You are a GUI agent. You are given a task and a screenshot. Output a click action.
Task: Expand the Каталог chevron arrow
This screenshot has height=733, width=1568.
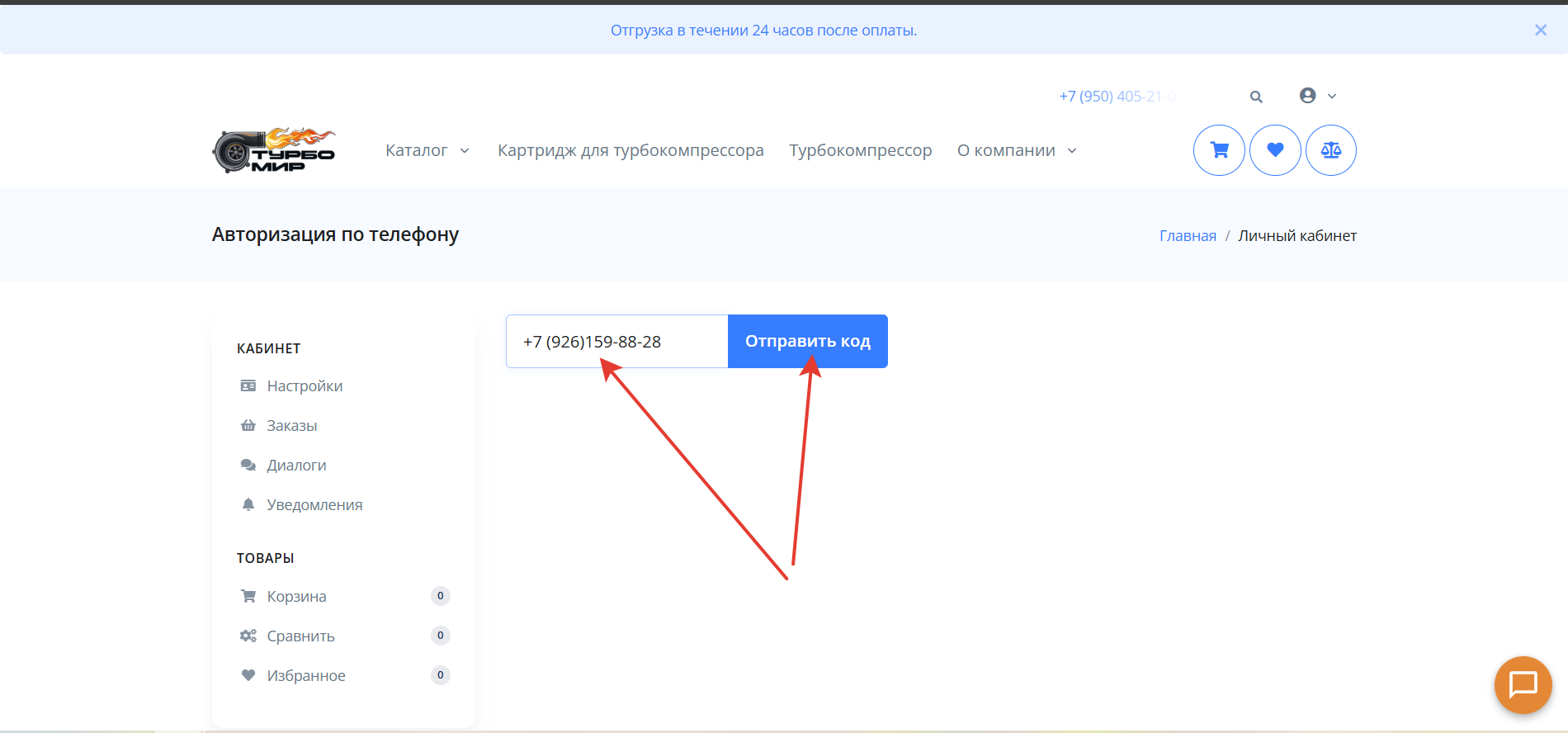[x=465, y=151]
